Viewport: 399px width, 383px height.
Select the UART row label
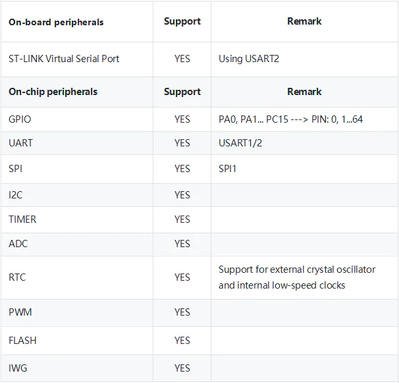pyautogui.click(x=21, y=143)
